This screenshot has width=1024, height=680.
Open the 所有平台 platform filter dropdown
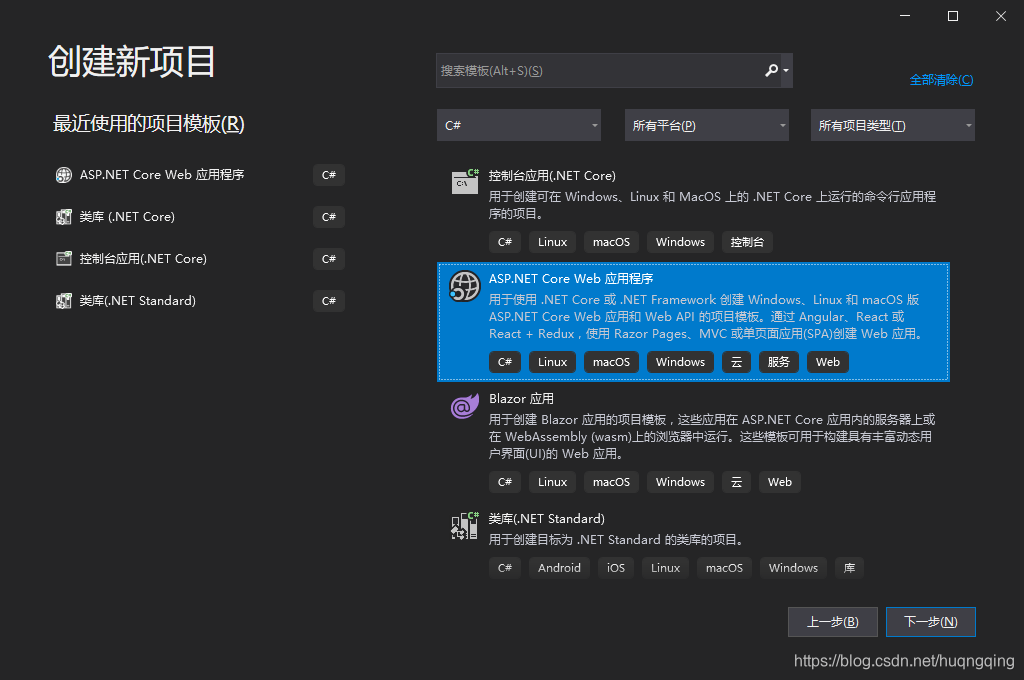click(707, 125)
